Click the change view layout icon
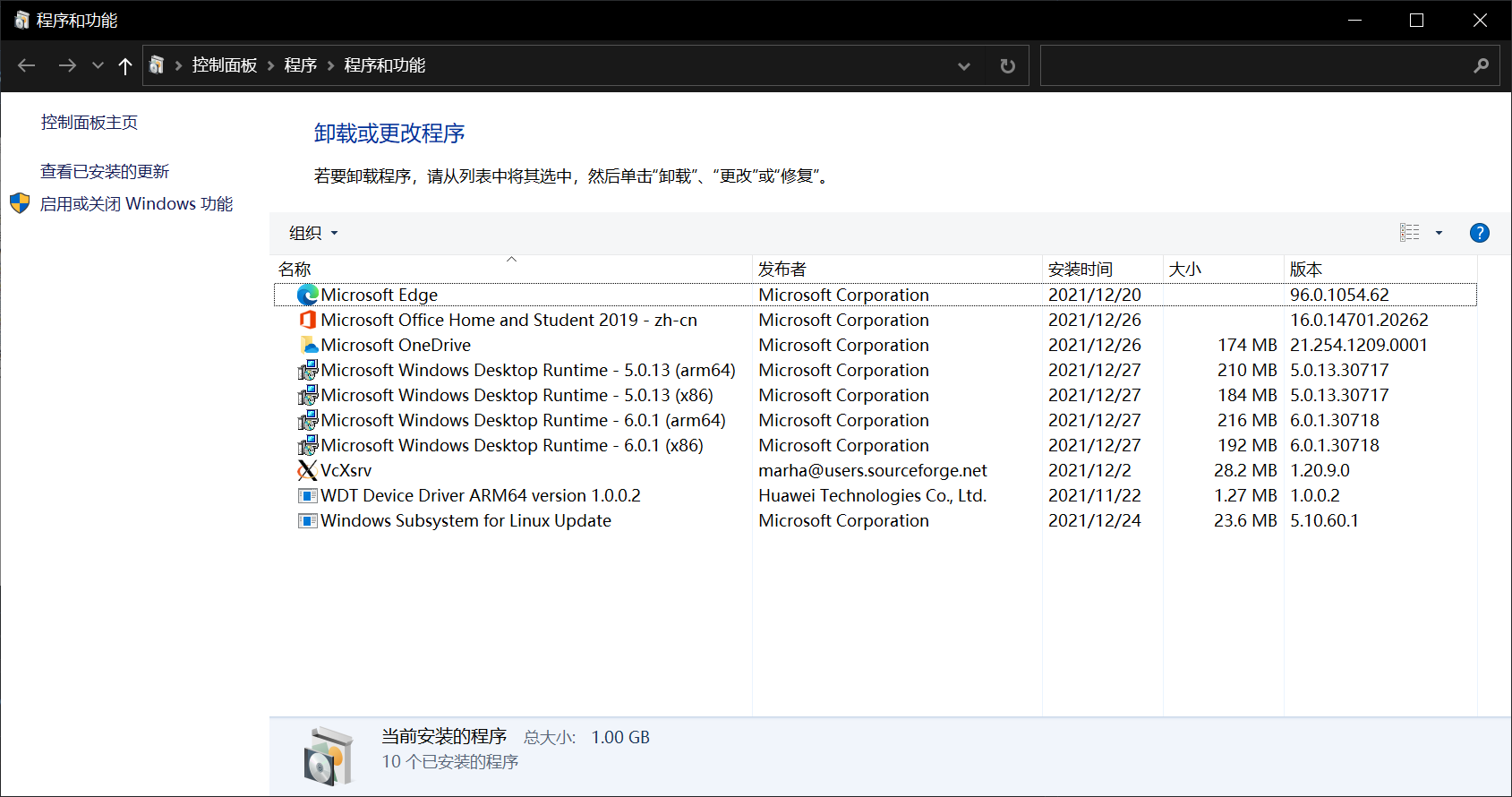The image size is (1512, 797). tap(1410, 233)
